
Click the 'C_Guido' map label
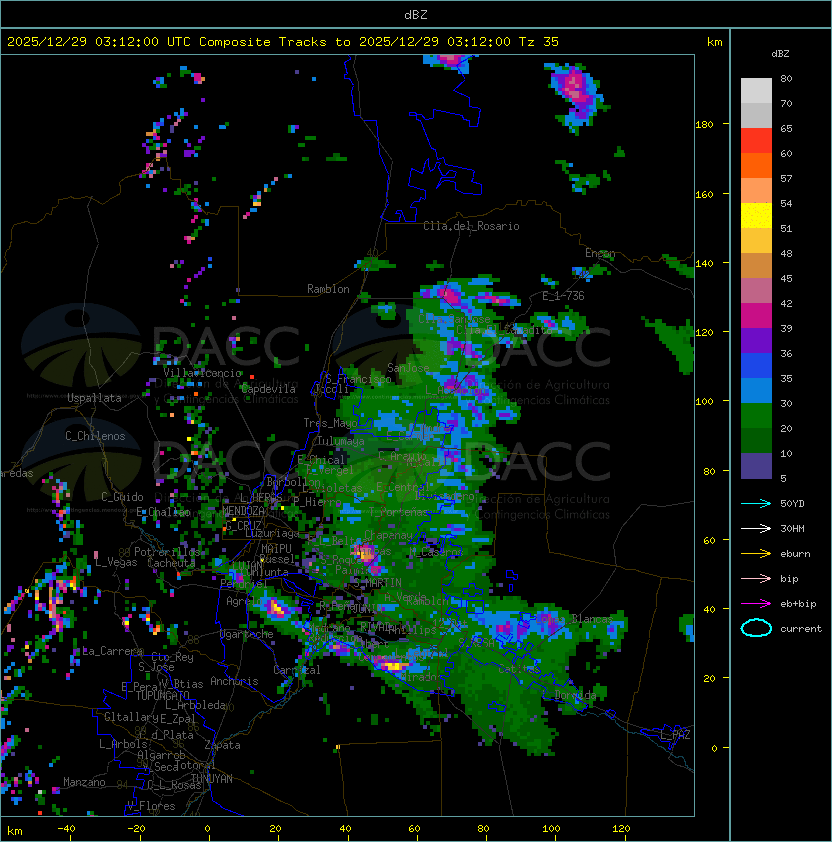point(122,497)
